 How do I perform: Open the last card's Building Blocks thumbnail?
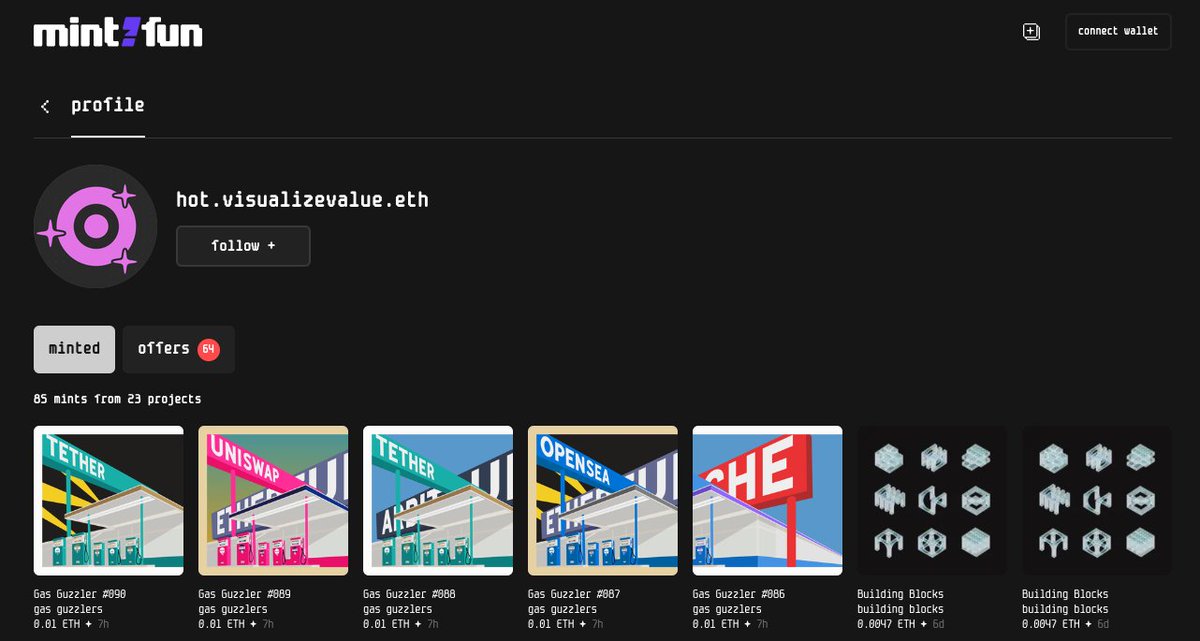[x=1097, y=501]
